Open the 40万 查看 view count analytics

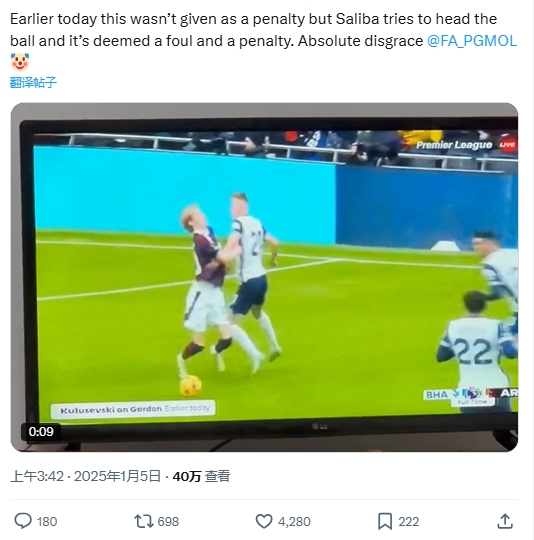[x=201, y=476]
